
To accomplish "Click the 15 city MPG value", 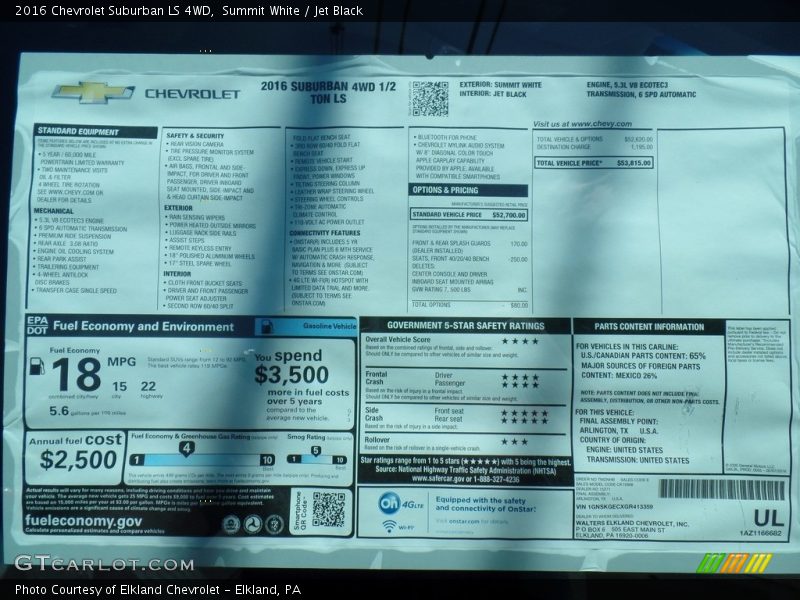I will pos(119,386).
